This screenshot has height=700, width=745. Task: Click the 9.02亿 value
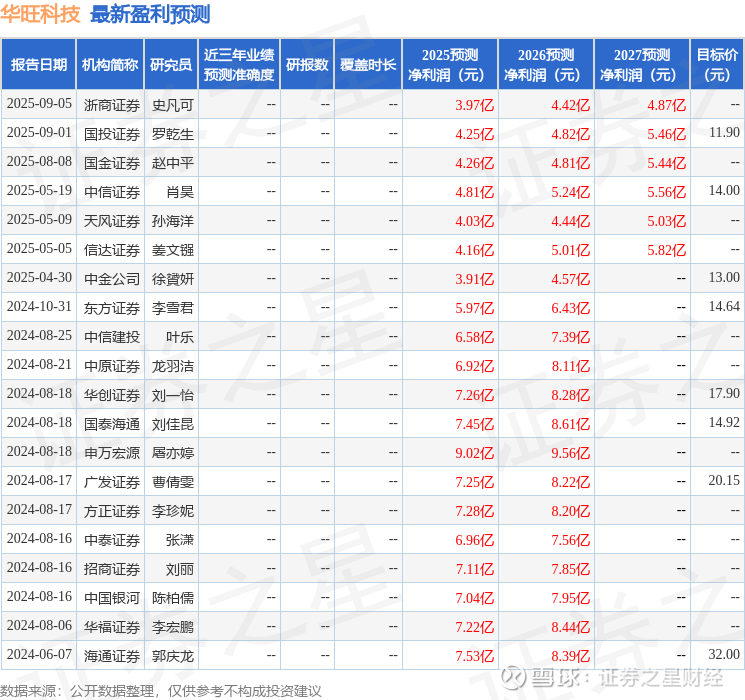pos(475,453)
